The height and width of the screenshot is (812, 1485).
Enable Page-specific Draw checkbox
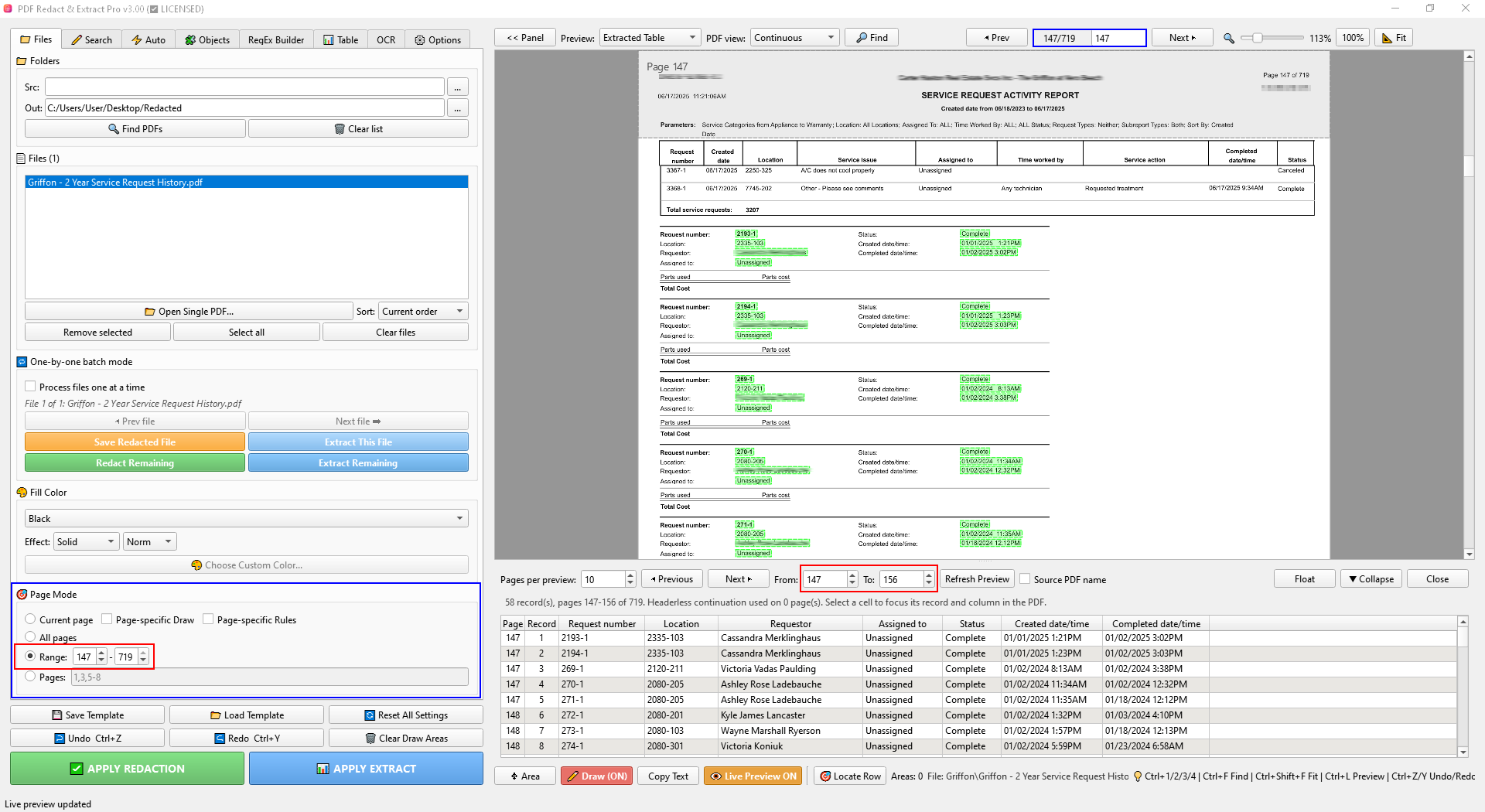(x=108, y=619)
